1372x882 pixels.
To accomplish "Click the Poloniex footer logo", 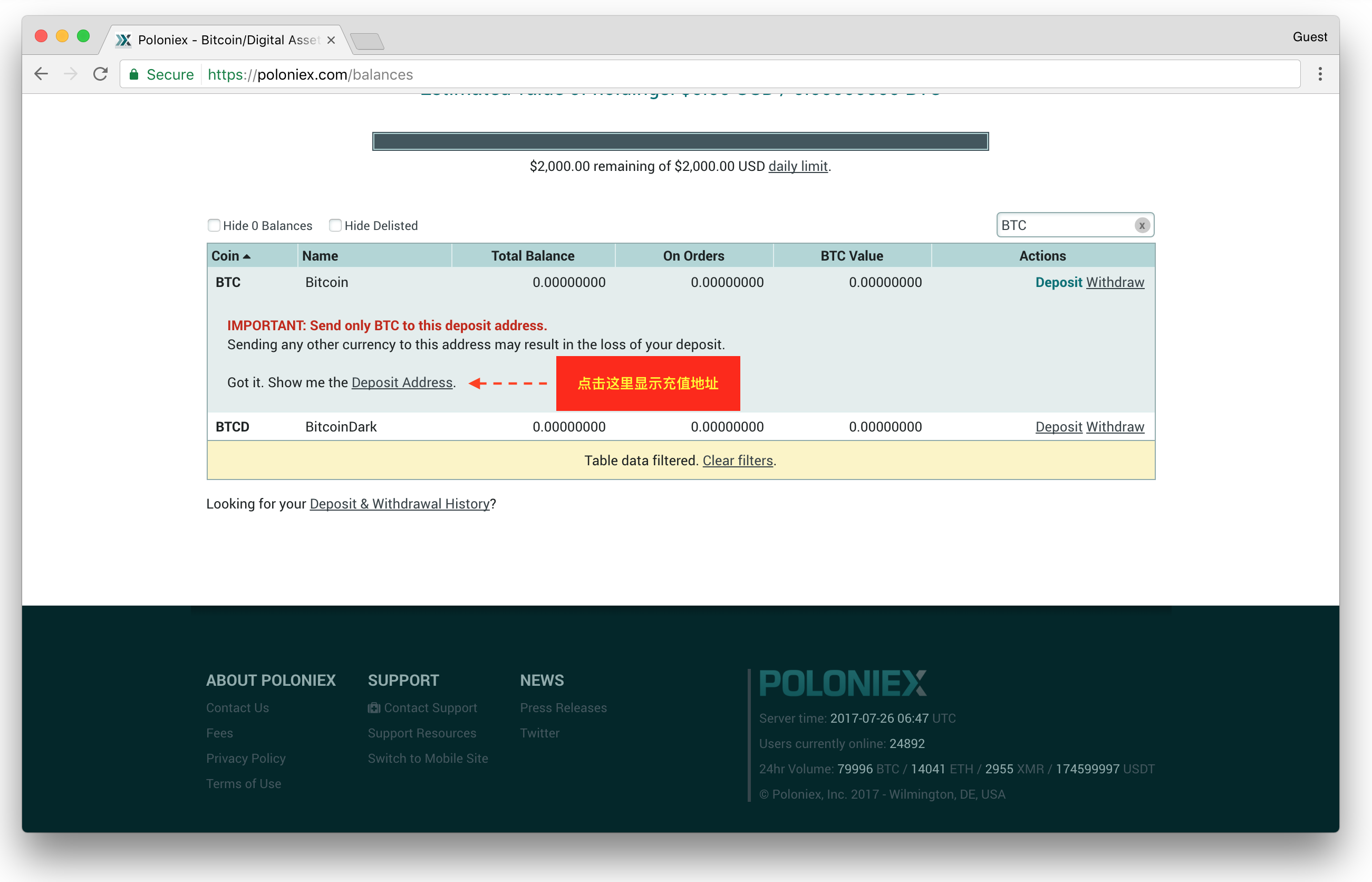I will tap(843, 683).
